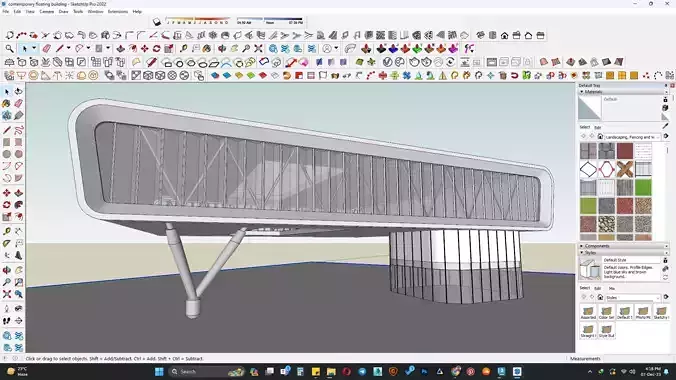The height and width of the screenshot is (380, 676).
Task: Choose the Paint Bucket tool in left toolbar
Action: pos(6,104)
